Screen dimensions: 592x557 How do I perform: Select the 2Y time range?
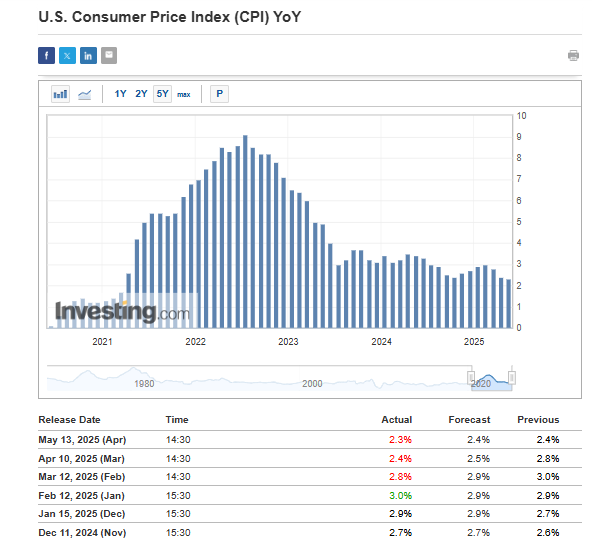click(141, 94)
